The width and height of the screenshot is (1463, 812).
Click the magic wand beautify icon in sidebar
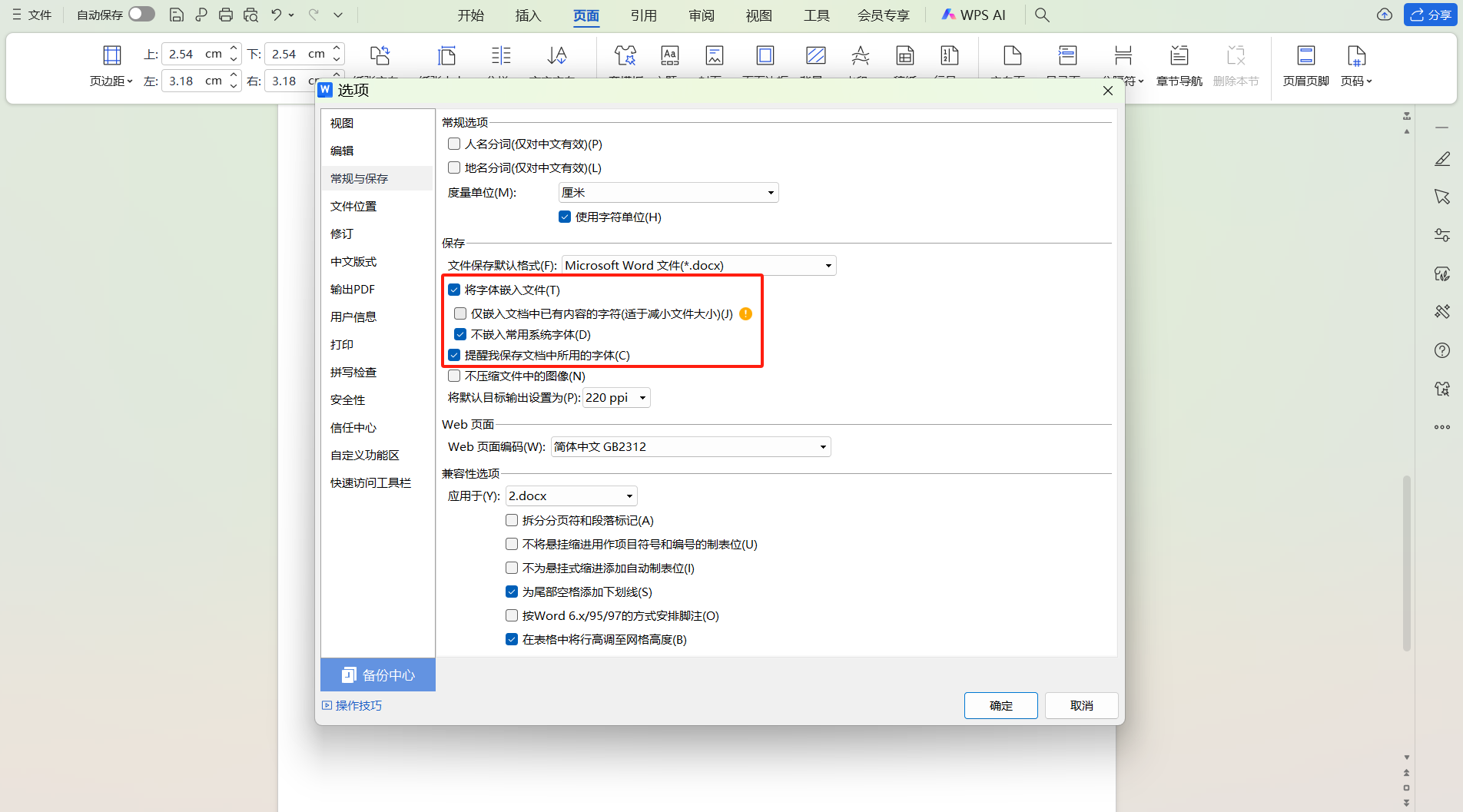(1442, 312)
